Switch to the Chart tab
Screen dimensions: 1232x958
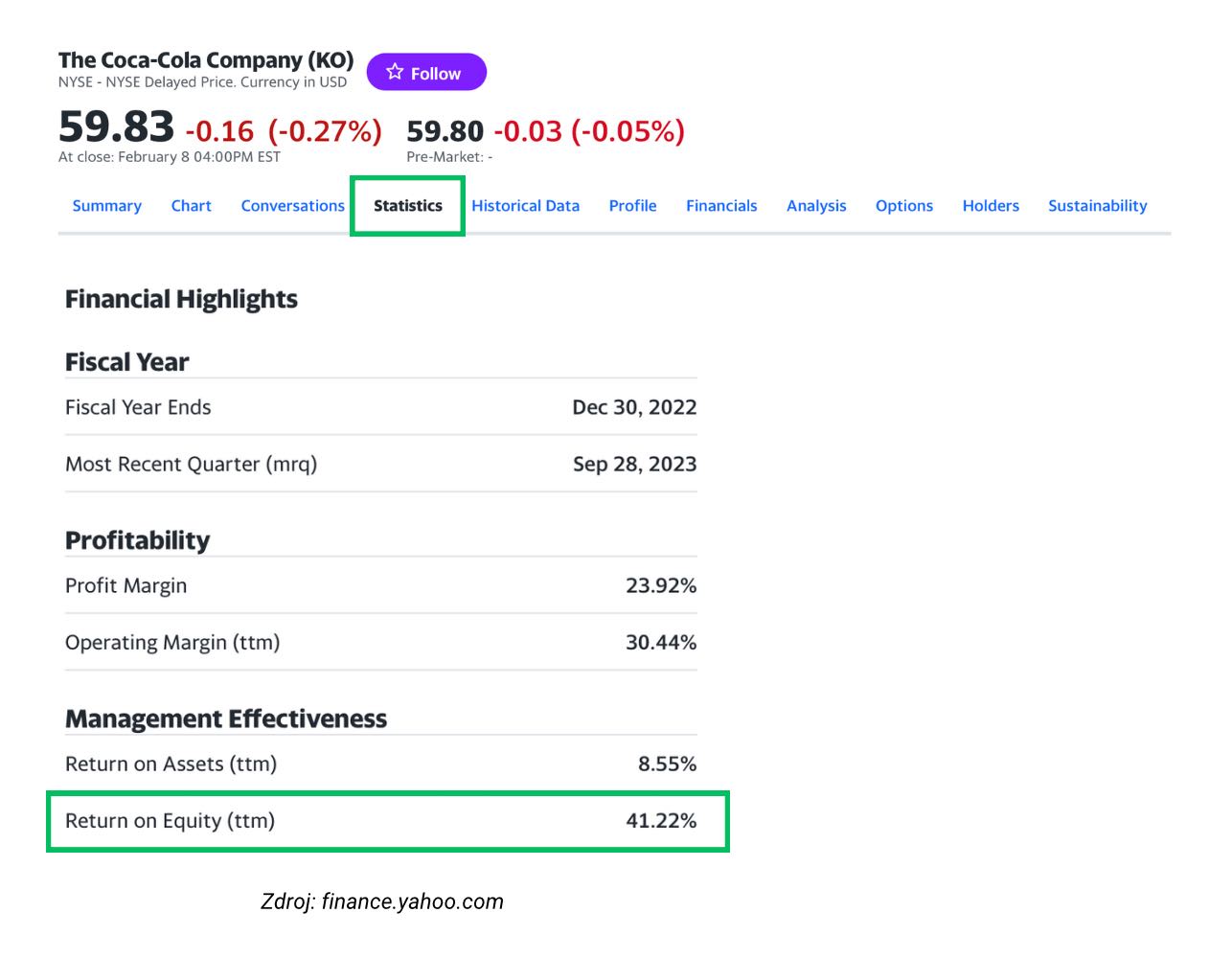[x=192, y=206]
